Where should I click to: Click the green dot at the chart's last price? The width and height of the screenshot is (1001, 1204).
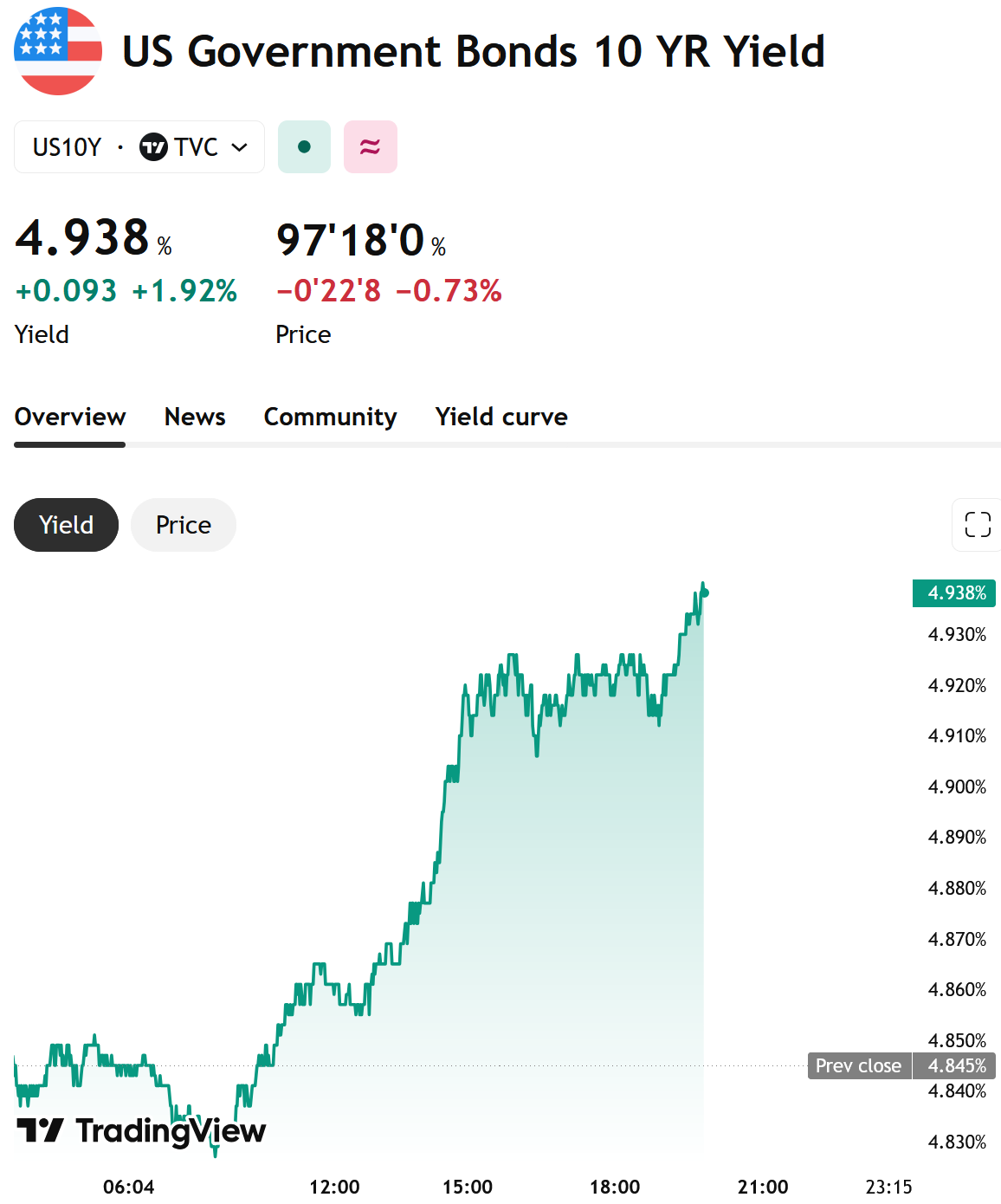(x=705, y=592)
